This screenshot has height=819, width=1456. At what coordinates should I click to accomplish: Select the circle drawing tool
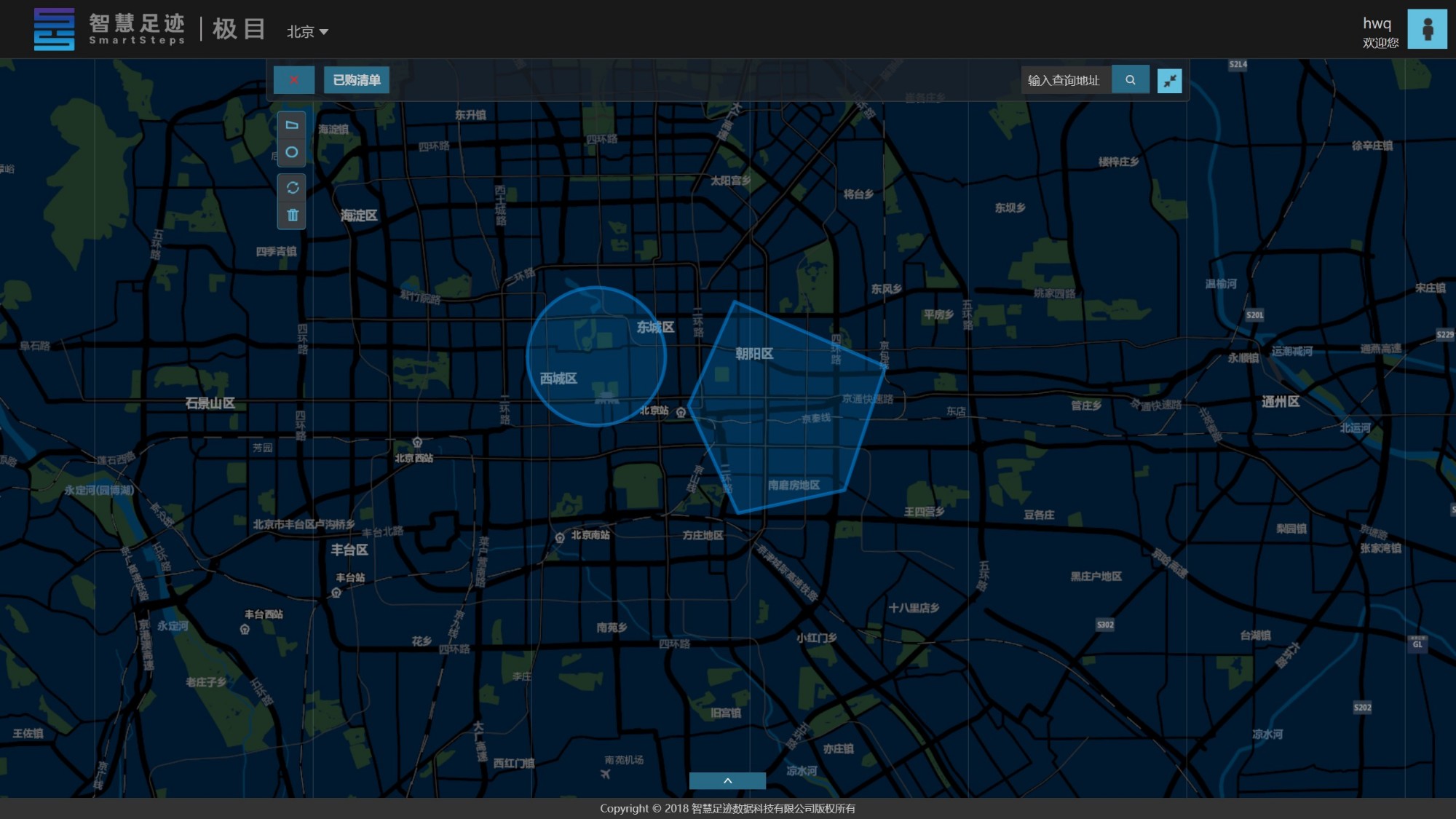[292, 152]
